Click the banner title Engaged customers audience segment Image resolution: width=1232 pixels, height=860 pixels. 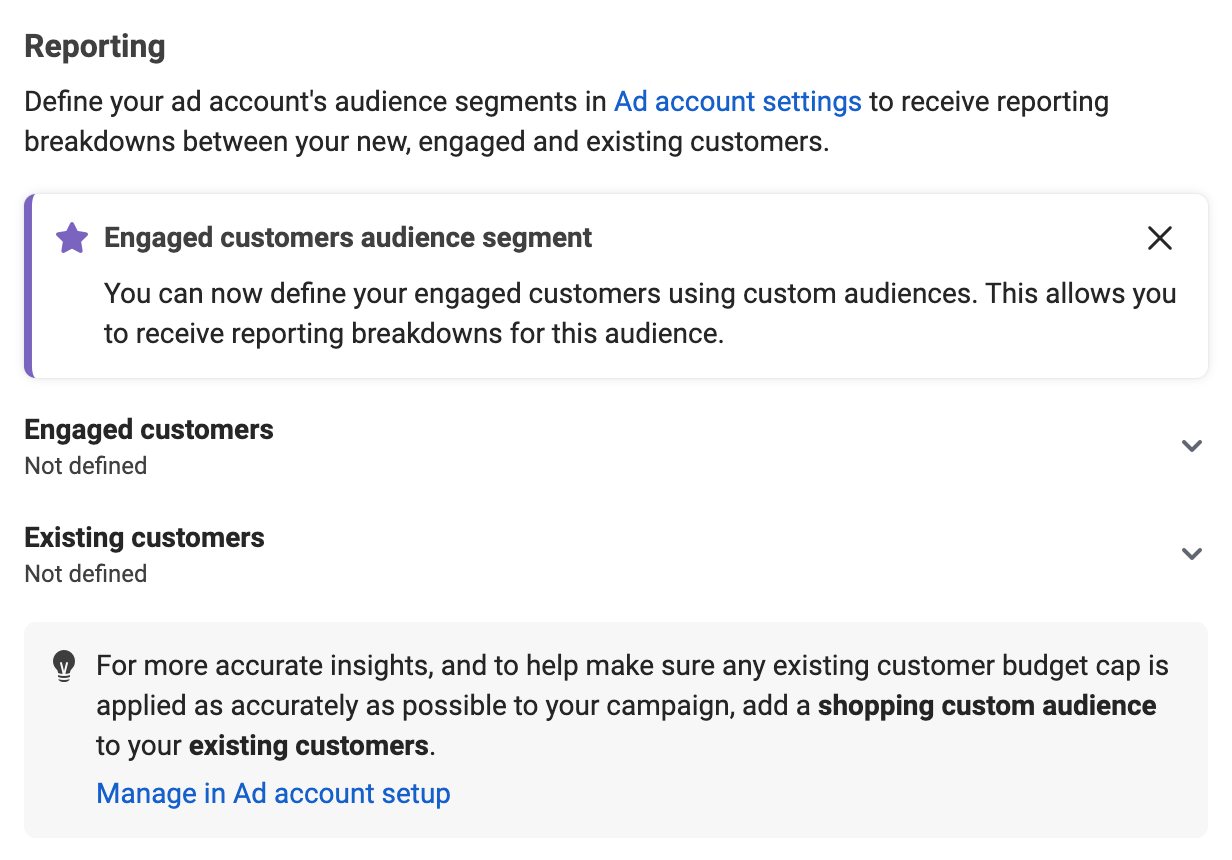tap(348, 238)
